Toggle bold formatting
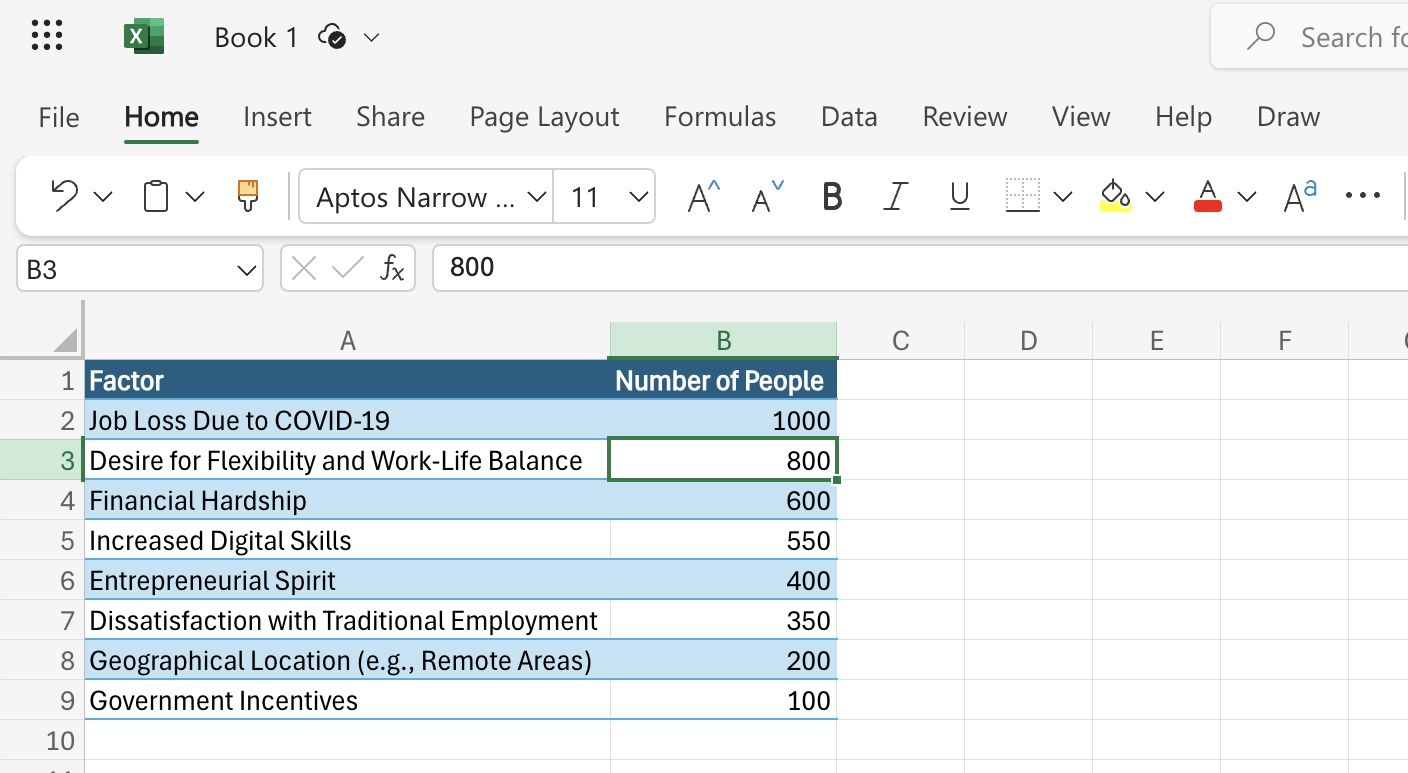1408x773 pixels. [x=831, y=196]
